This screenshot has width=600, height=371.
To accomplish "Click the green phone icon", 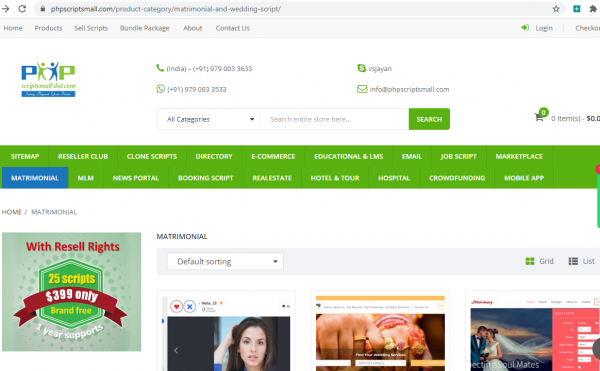I will coord(160,68).
